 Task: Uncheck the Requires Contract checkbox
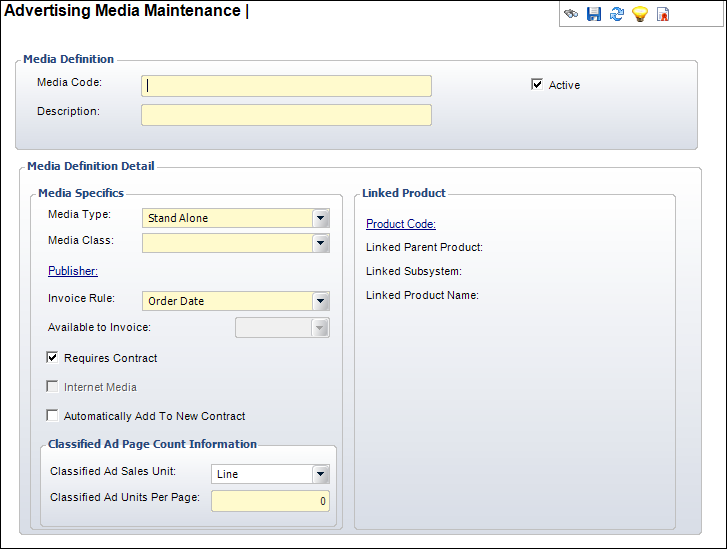[x=52, y=357]
